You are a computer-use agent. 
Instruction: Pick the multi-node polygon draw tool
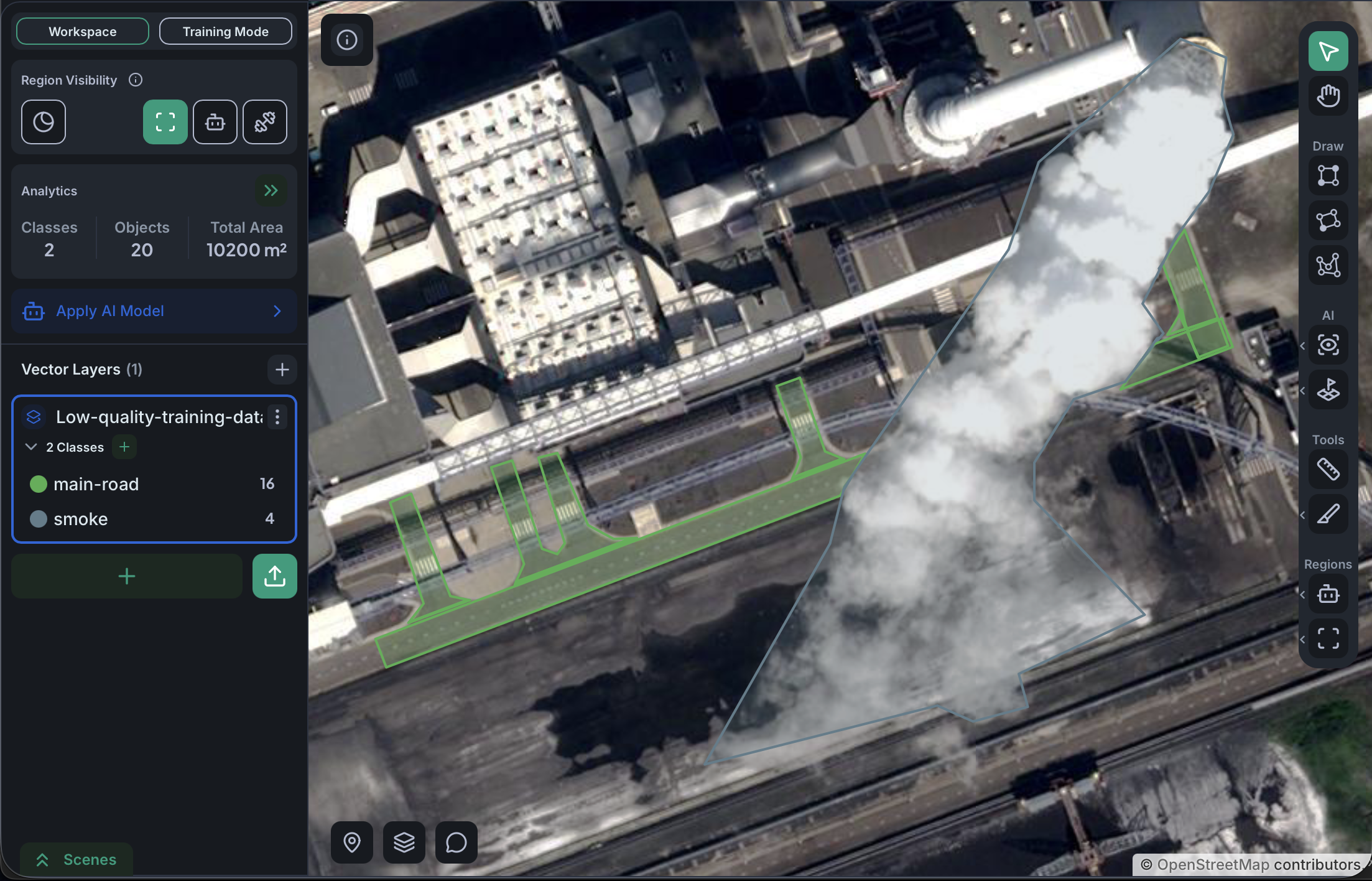tap(1328, 266)
